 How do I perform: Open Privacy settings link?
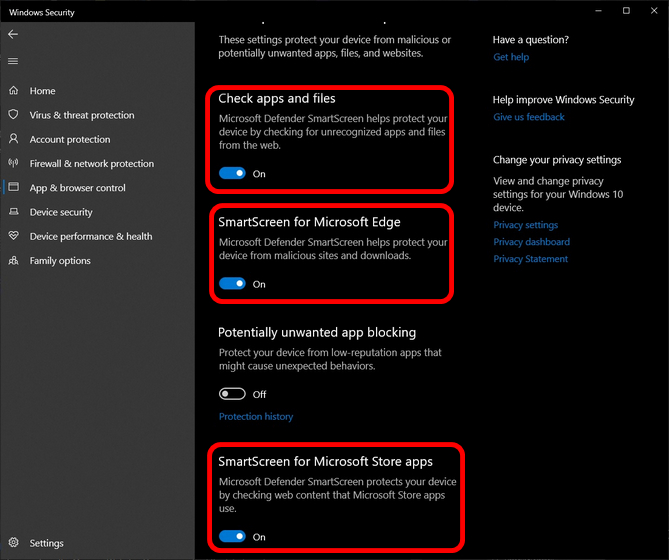[526, 225]
